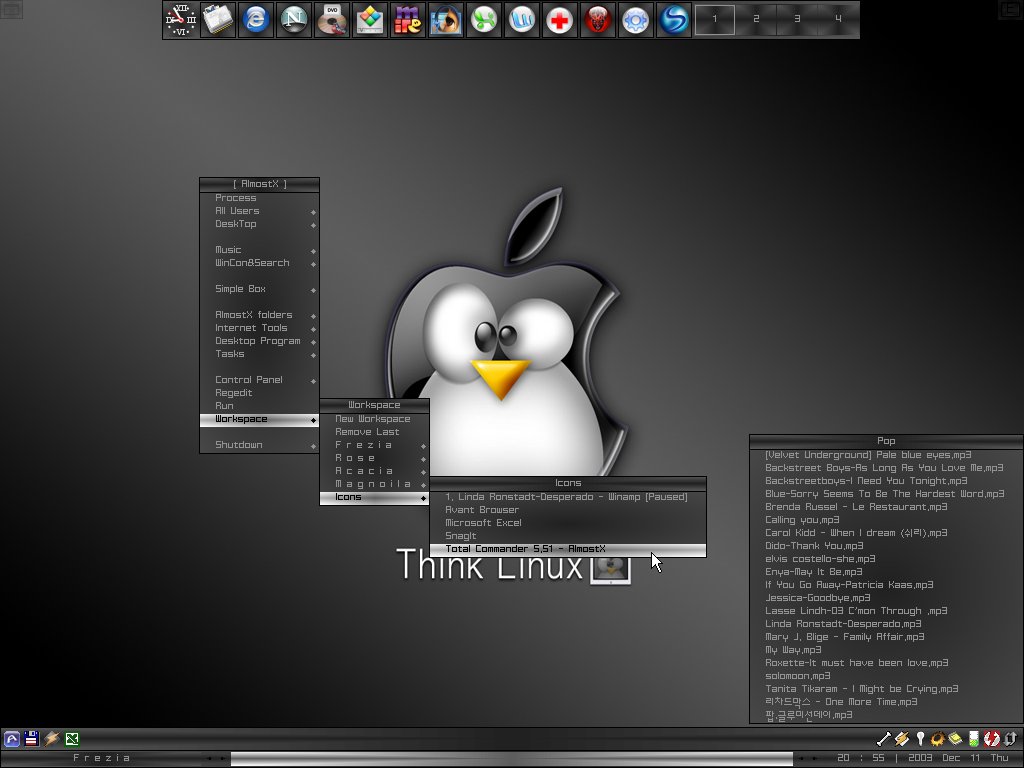This screenshot has height=768, width=1024.
Task: Open the Shutdown submenu
Action: click(259, 445)
